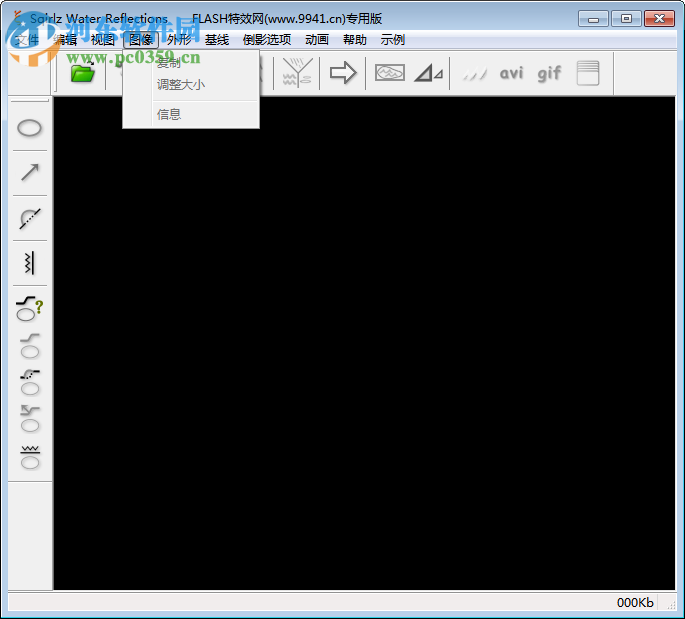The image size is (685, 619).
Task: Click the zigzag line over ellipse icon
Action: [x=30, y=457]
